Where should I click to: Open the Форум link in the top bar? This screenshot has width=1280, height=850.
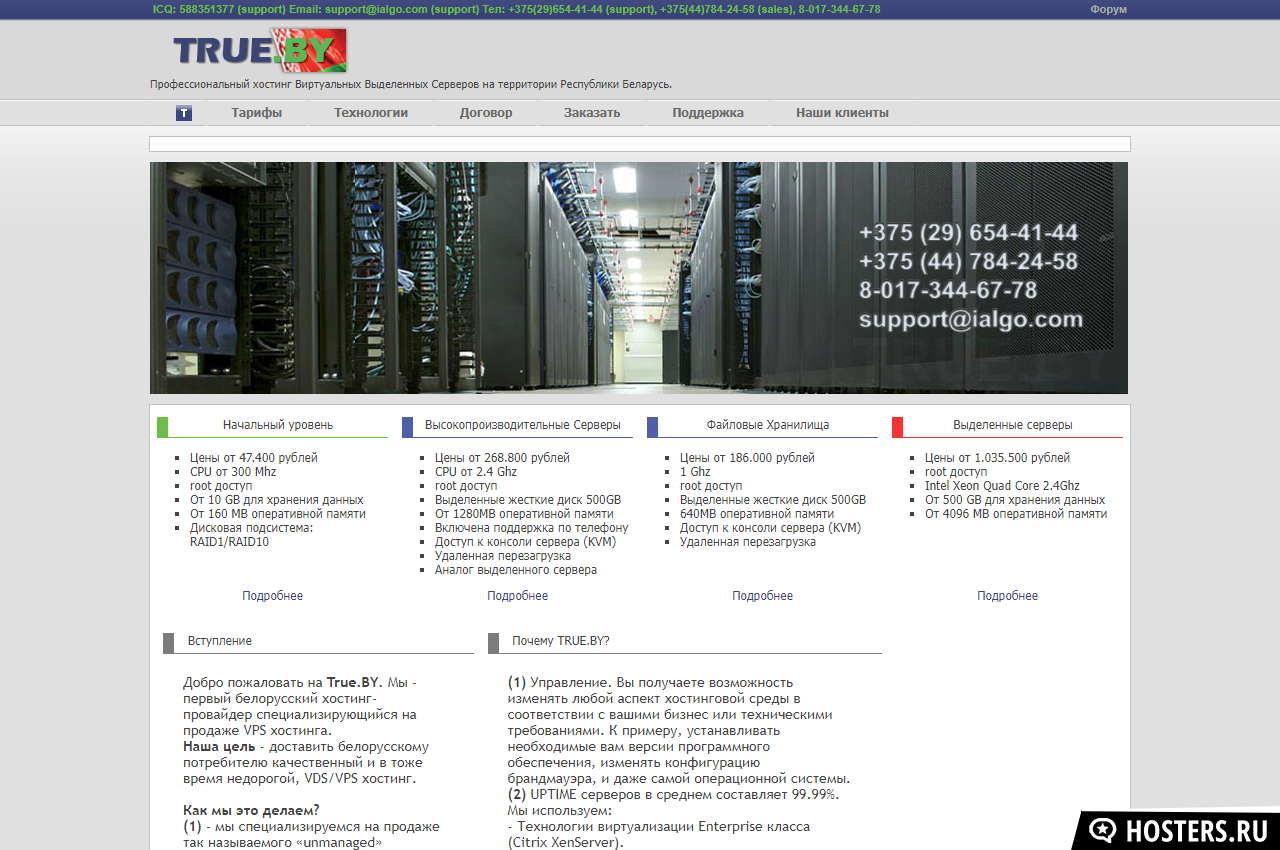point(1108,9)
